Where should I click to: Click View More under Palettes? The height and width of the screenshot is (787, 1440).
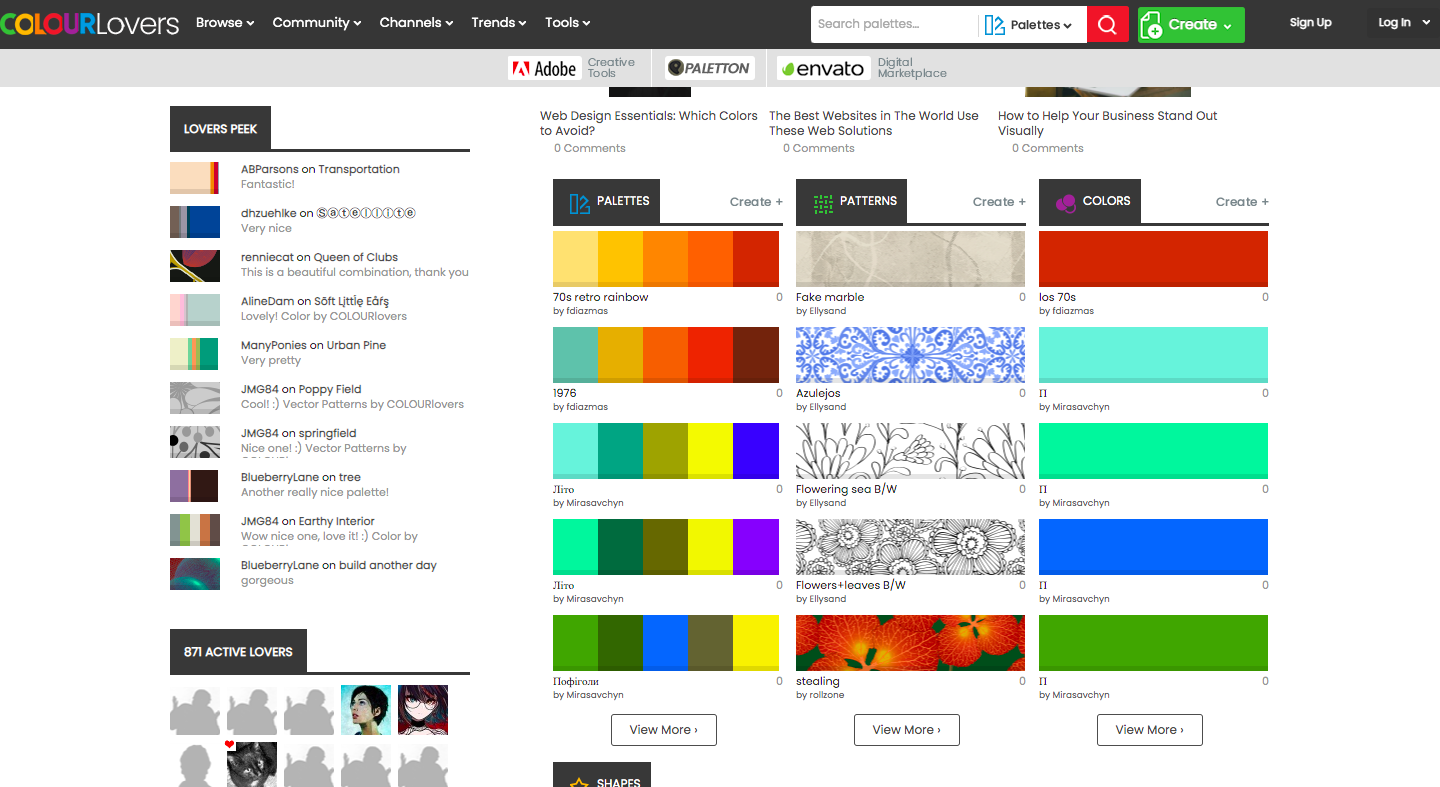[664, 730]
